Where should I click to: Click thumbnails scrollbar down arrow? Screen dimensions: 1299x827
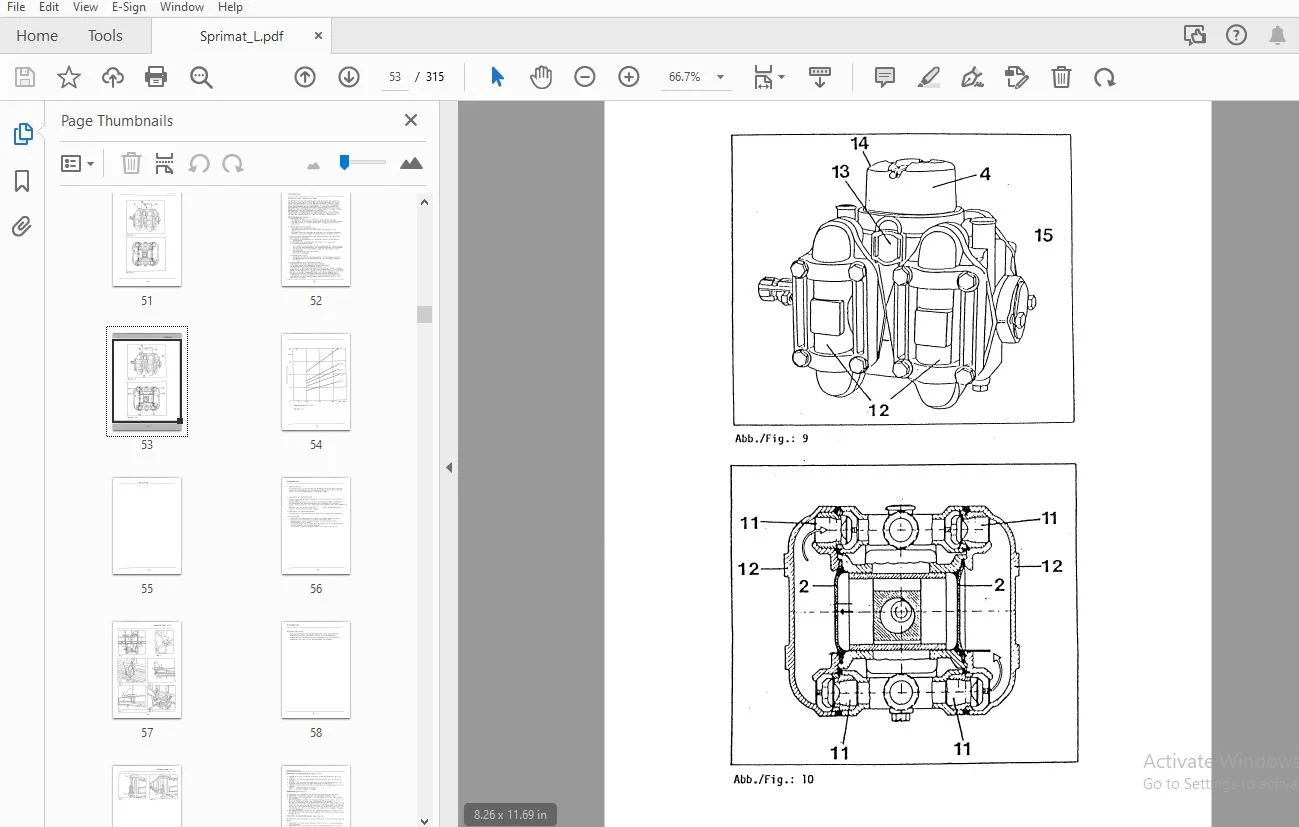(x=424, y=820)
